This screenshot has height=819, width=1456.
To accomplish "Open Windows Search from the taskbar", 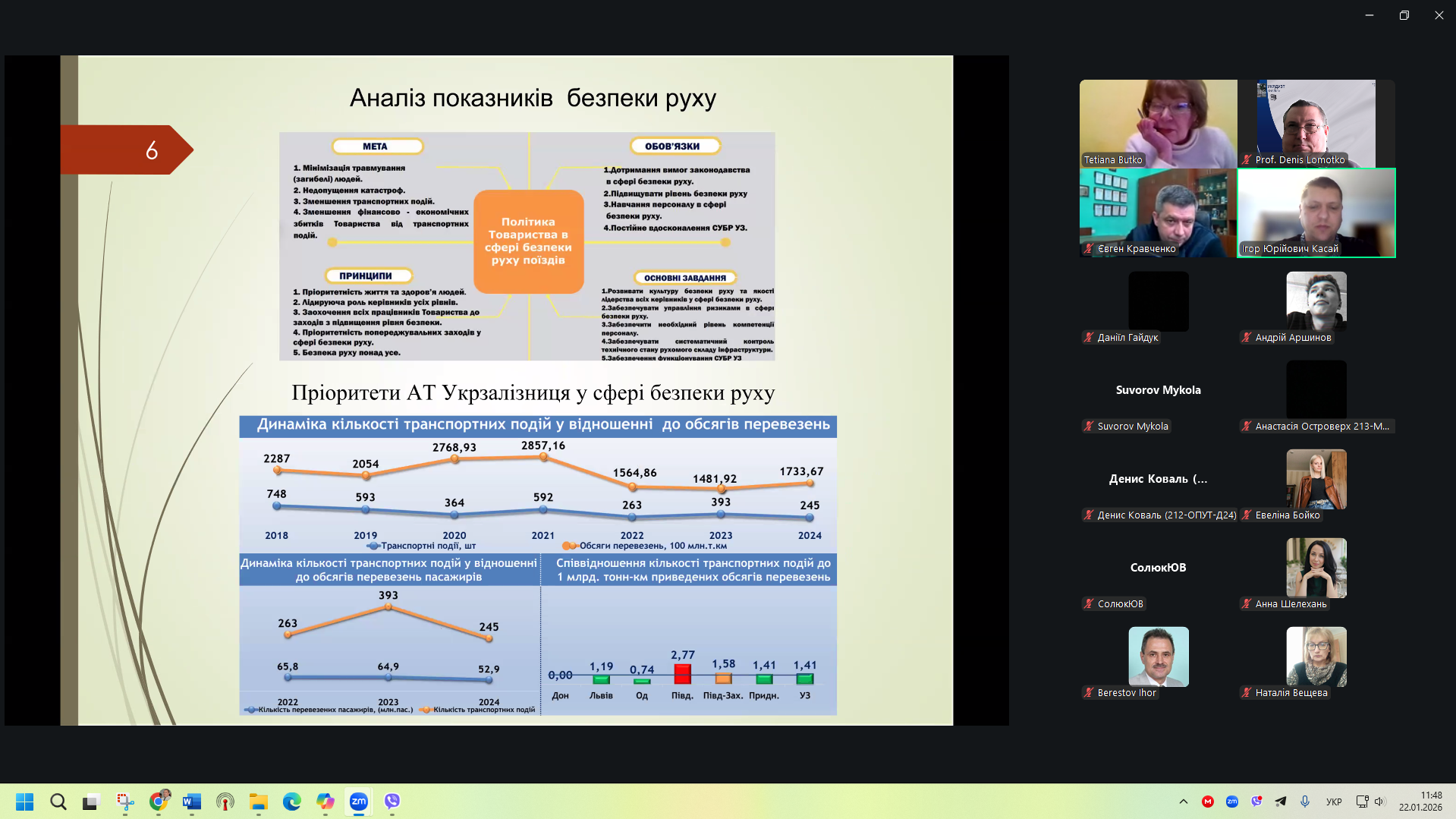I will 58,802.
